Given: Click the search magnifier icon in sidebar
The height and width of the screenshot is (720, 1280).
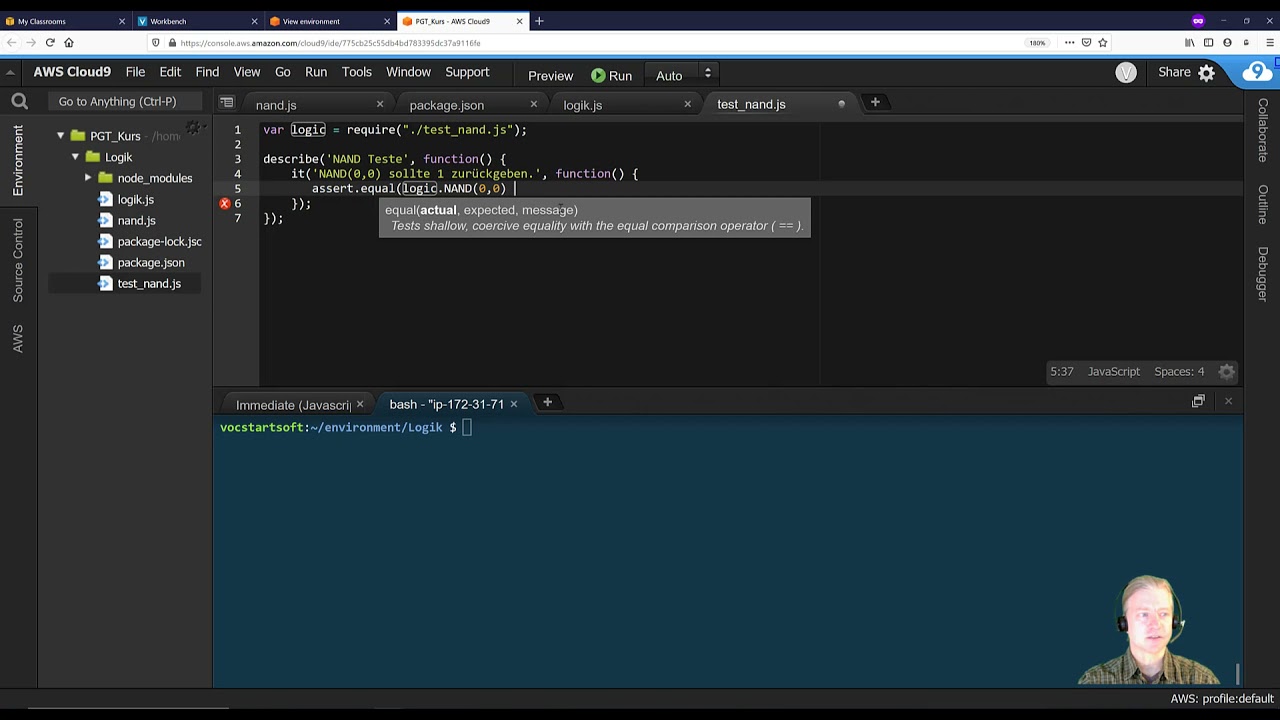Looking at the screenshot, I should (19, 100).
